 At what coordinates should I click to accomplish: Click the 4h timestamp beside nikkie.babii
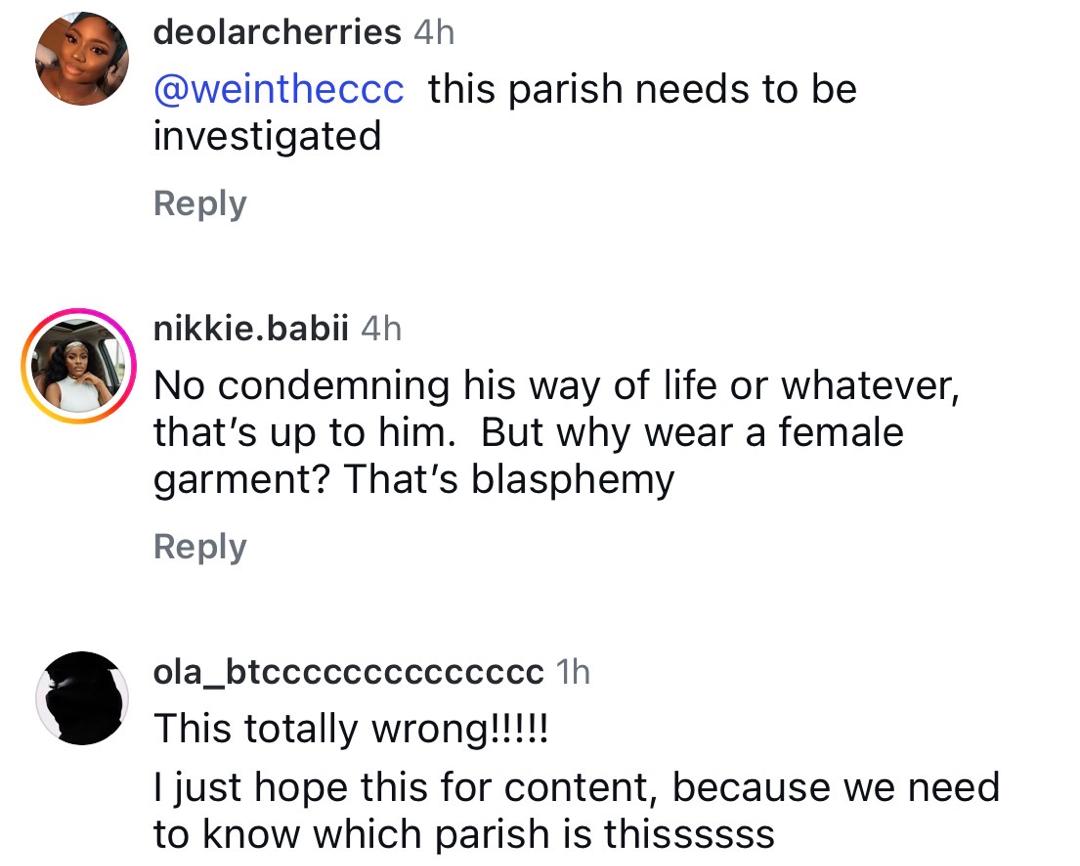[380, 329]
